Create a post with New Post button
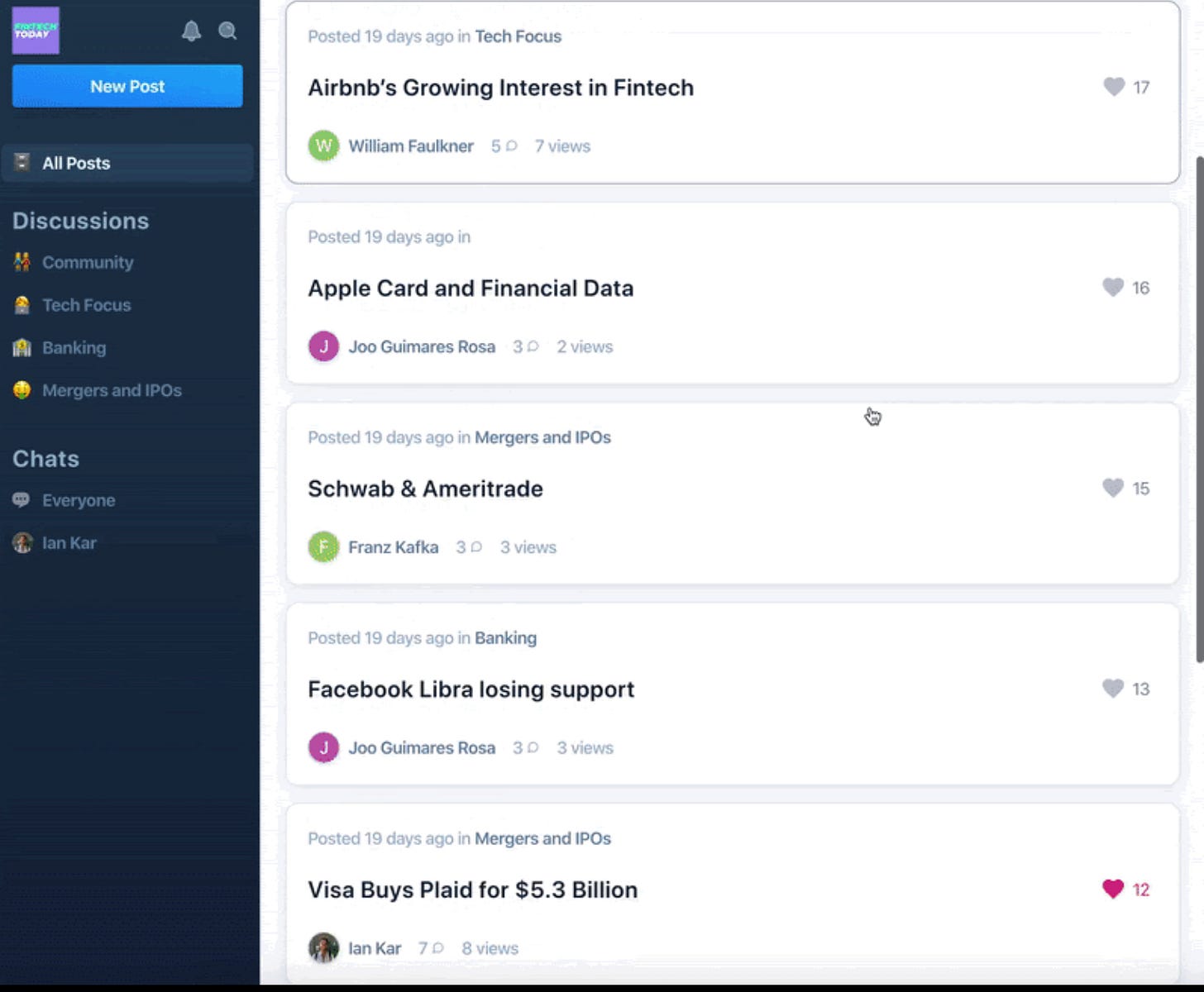Screen dimensions: 1204x992 tap(127, 86)
